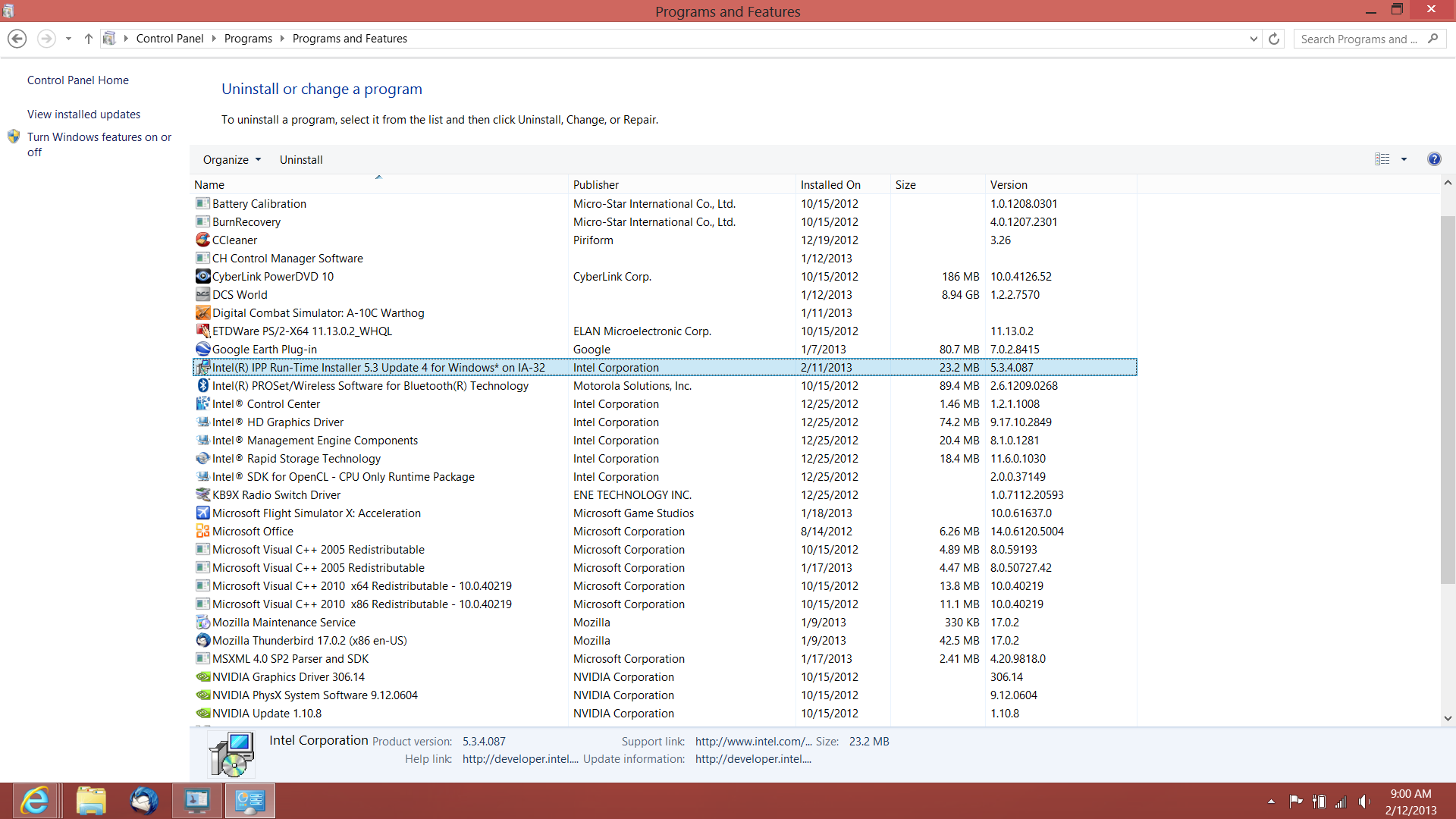Expand the Control Panel breadcrumb arrow
The image size is (1456, 819).
coord(213,39)
